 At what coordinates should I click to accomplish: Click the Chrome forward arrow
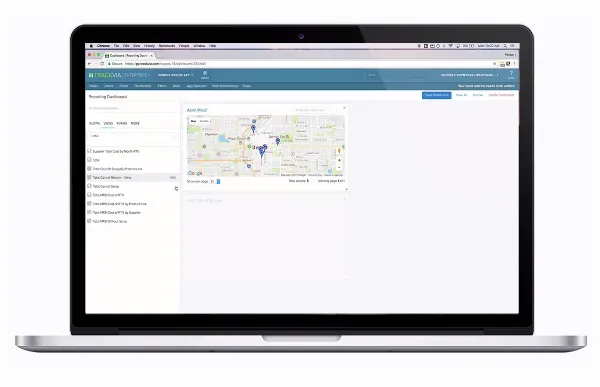pyautogui.click(x=96, y=64)
